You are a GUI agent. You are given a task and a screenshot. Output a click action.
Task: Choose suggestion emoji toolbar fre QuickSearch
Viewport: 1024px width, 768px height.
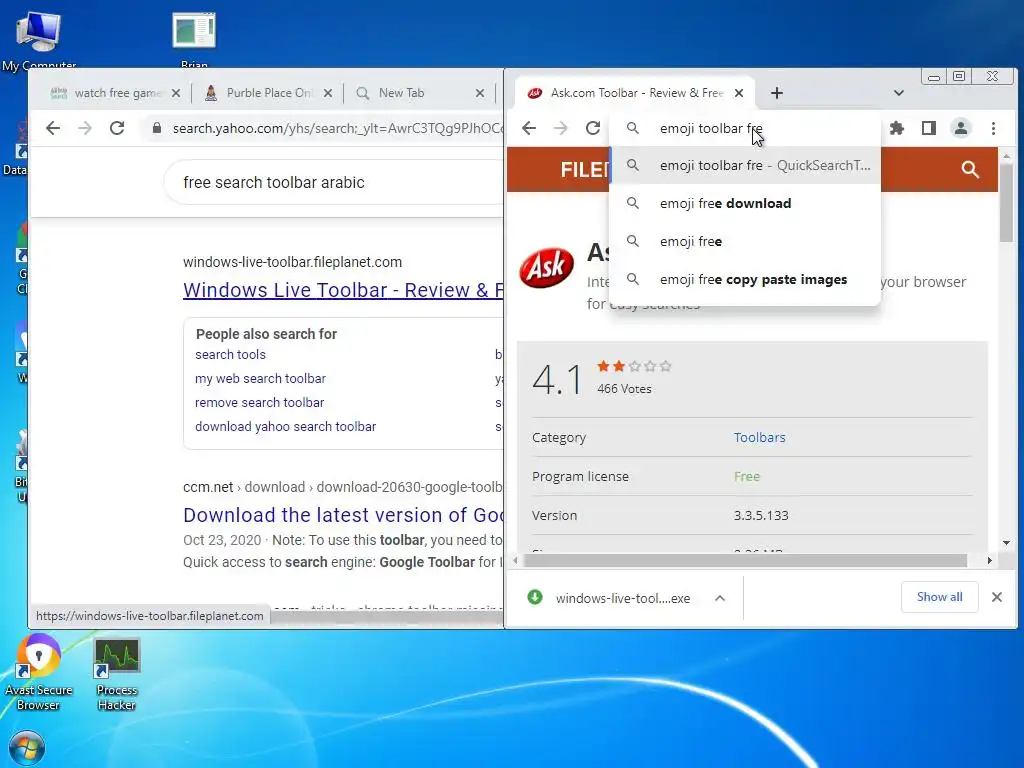pyautogui.click(x=744, y=165)
